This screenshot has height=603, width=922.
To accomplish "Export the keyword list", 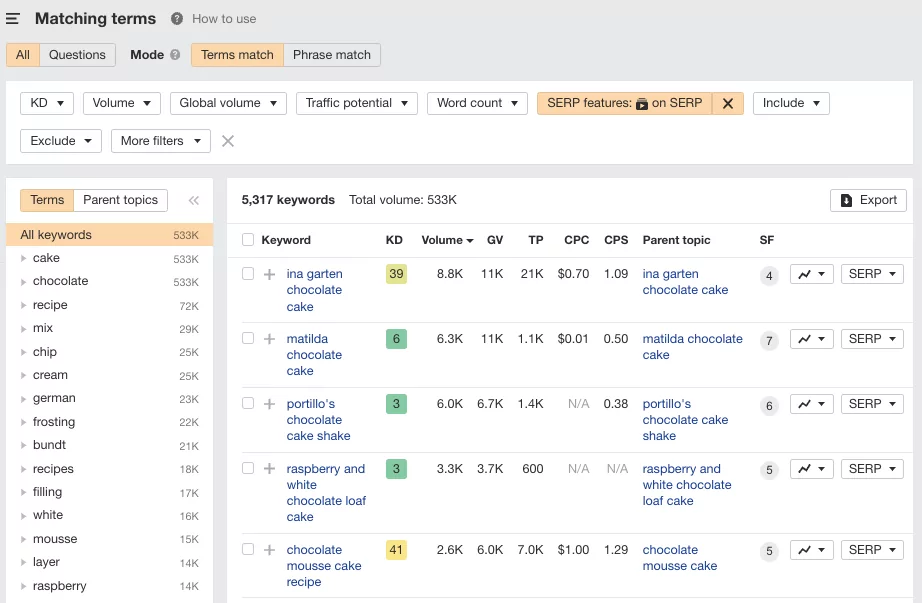I will [x=868, y=200].
